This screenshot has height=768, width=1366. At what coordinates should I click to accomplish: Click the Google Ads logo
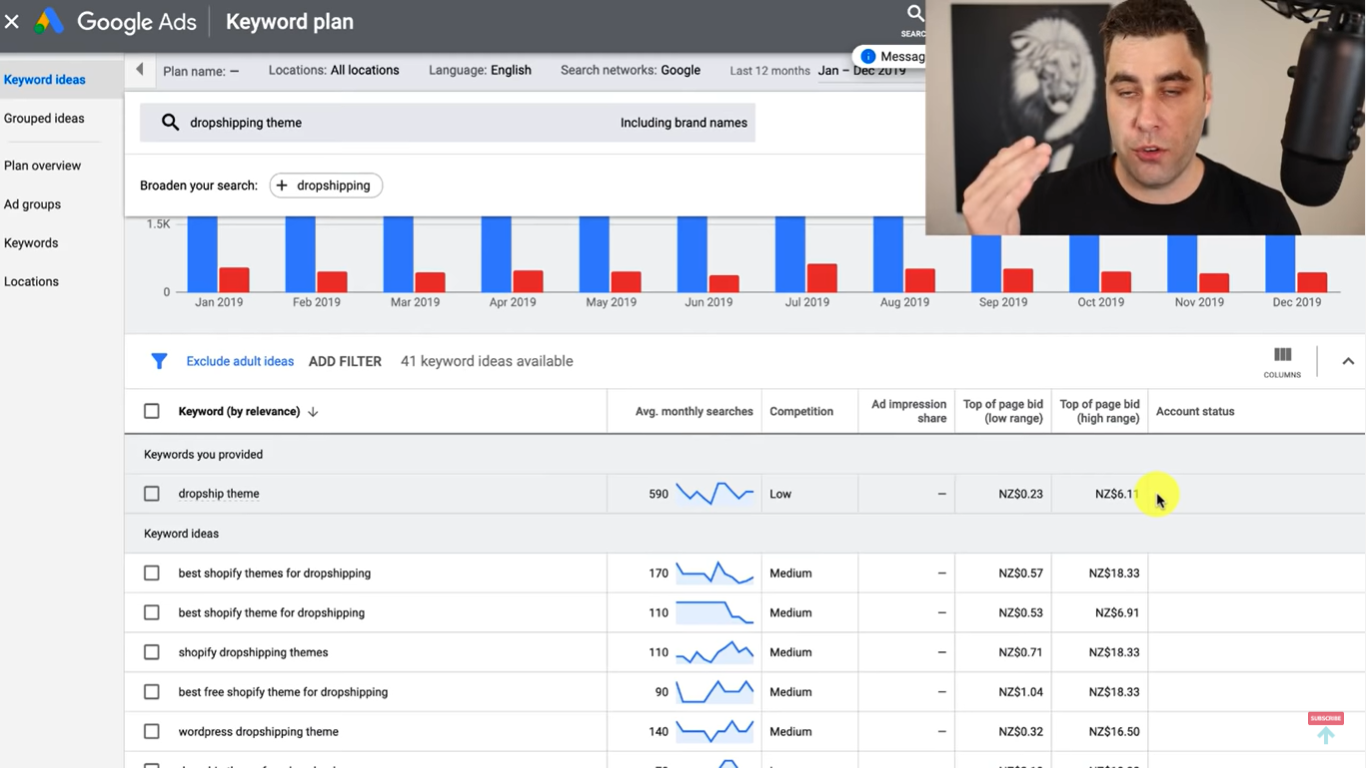pyautogui.click(x=49, y=21)
